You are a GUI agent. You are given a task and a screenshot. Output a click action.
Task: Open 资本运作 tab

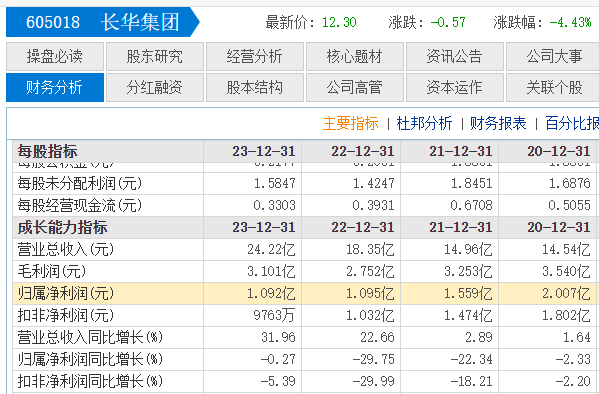(455, 88)
